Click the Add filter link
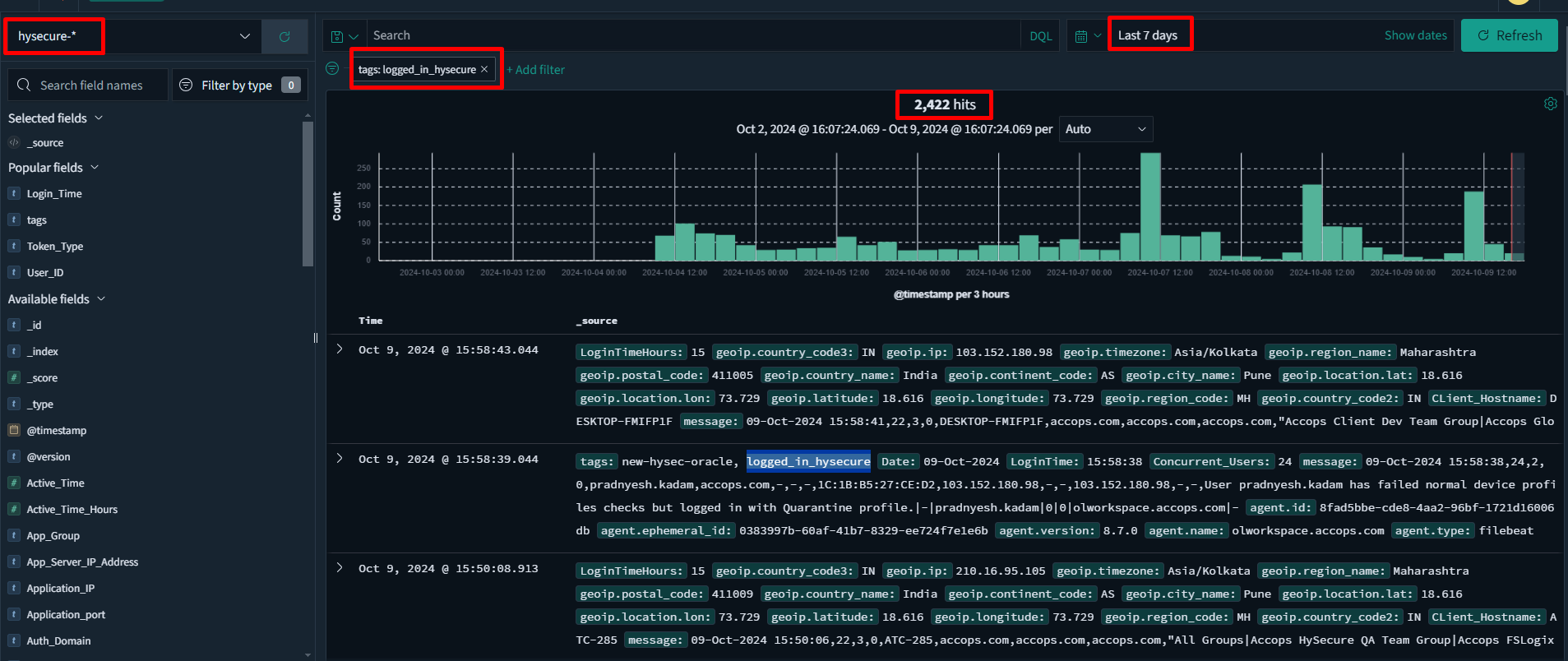 coord(536,70)
